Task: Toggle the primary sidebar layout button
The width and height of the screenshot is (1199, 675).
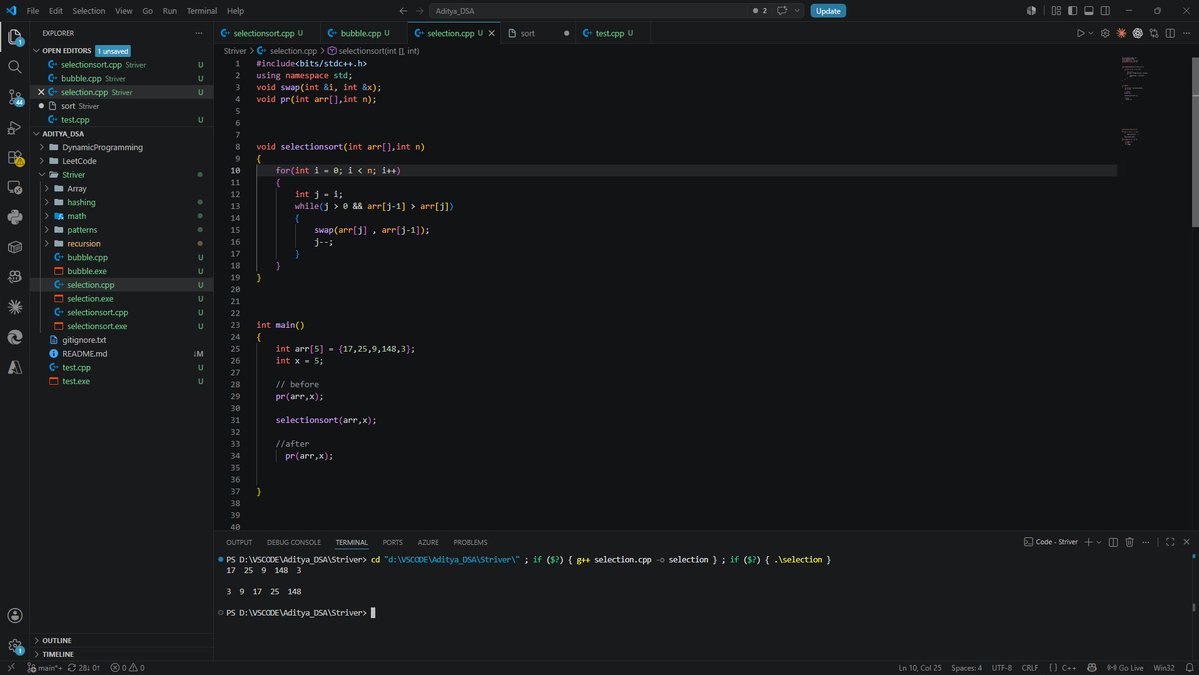Action: click(x=1073, y=11)
